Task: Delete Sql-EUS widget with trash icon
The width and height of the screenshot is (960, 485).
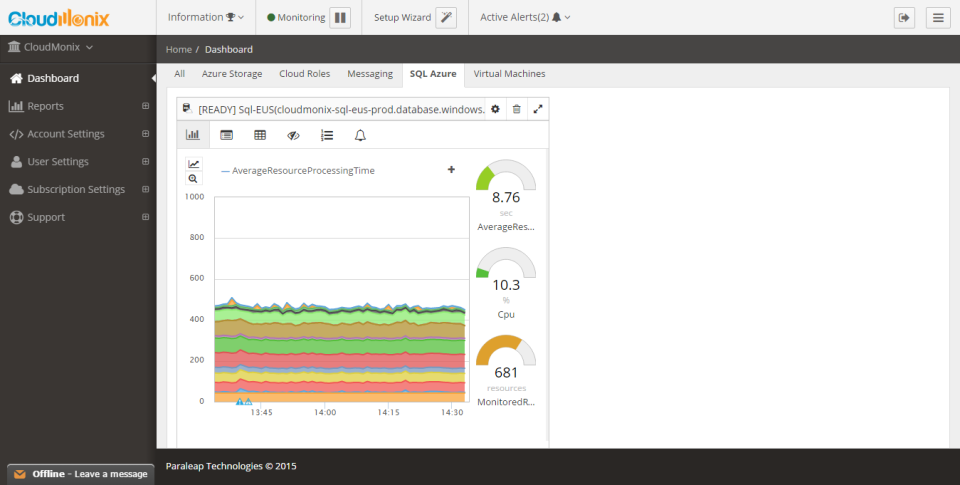Action: pyautogui.click(x=517, y=109)
